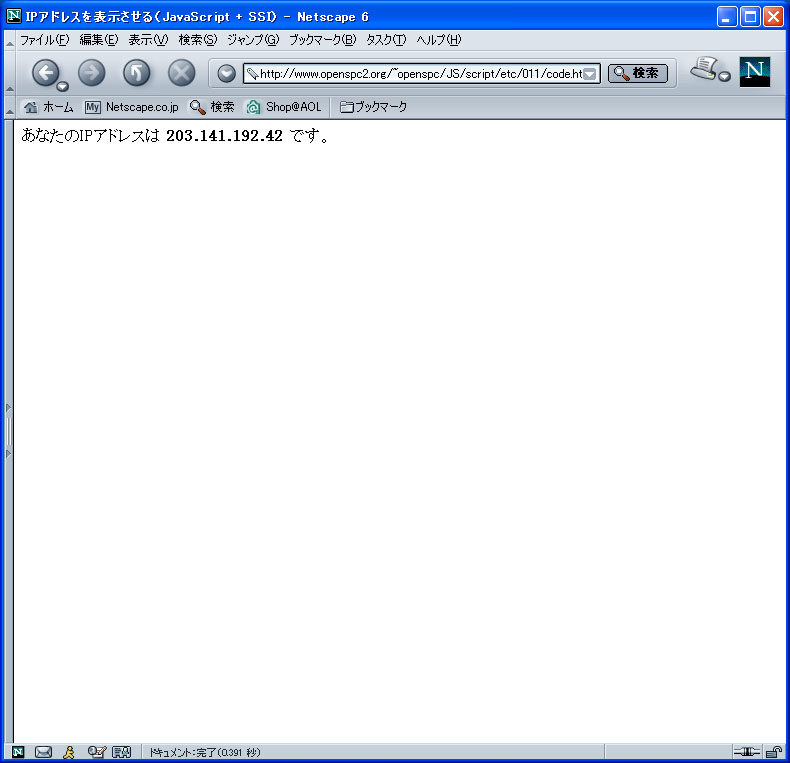
Task: Select the IP address 203.141.192.42 text
Action: tap(224, 136)
